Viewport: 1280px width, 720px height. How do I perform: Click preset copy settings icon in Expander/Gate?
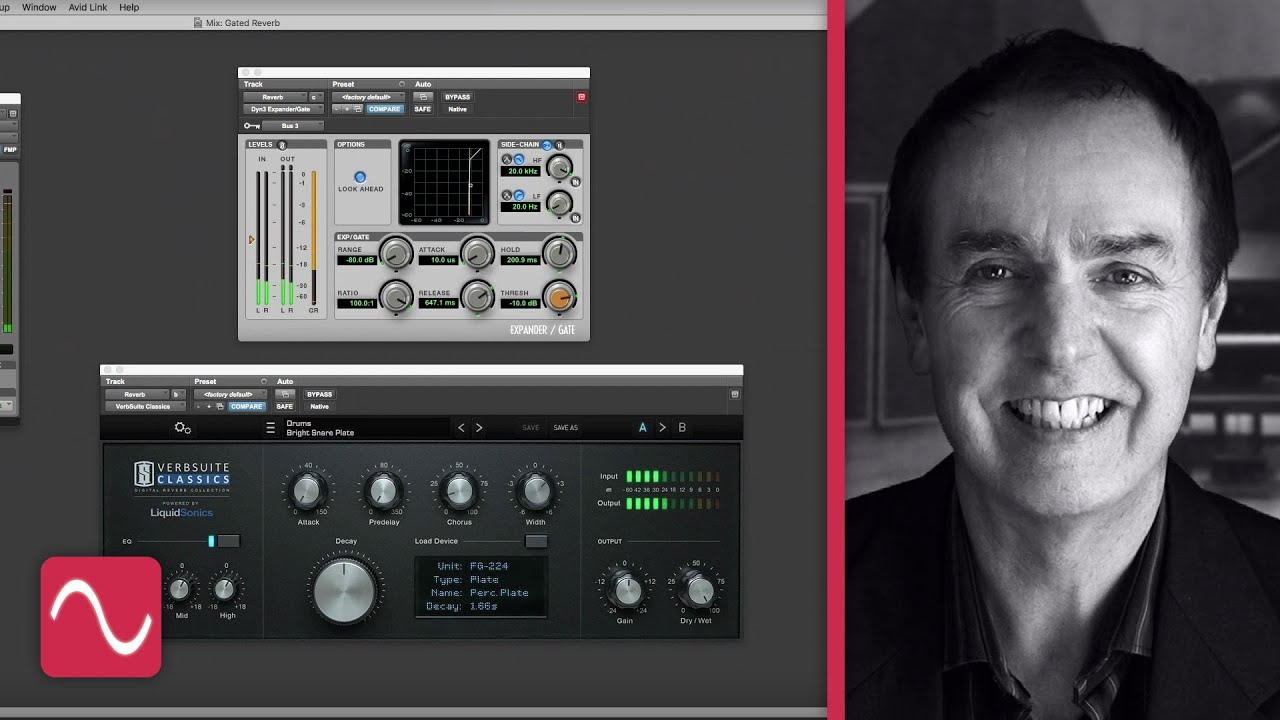pyautogui.click(x=358, y=109)
